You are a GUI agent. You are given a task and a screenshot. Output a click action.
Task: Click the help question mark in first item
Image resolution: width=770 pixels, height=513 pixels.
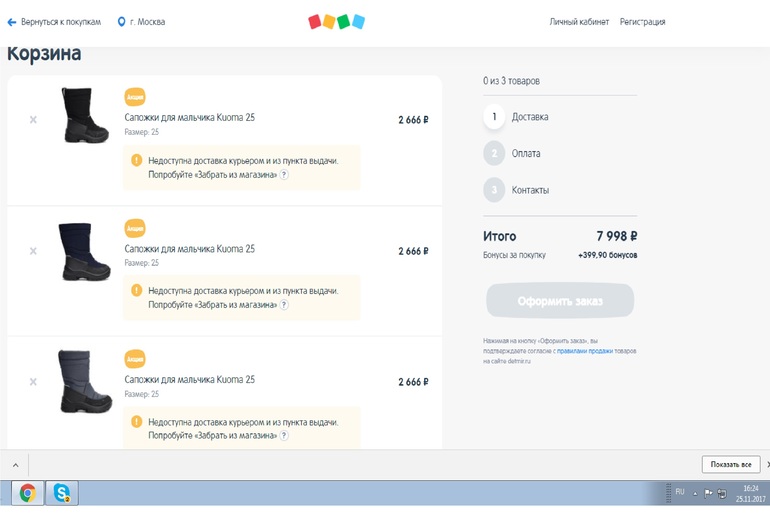point(284,174)
